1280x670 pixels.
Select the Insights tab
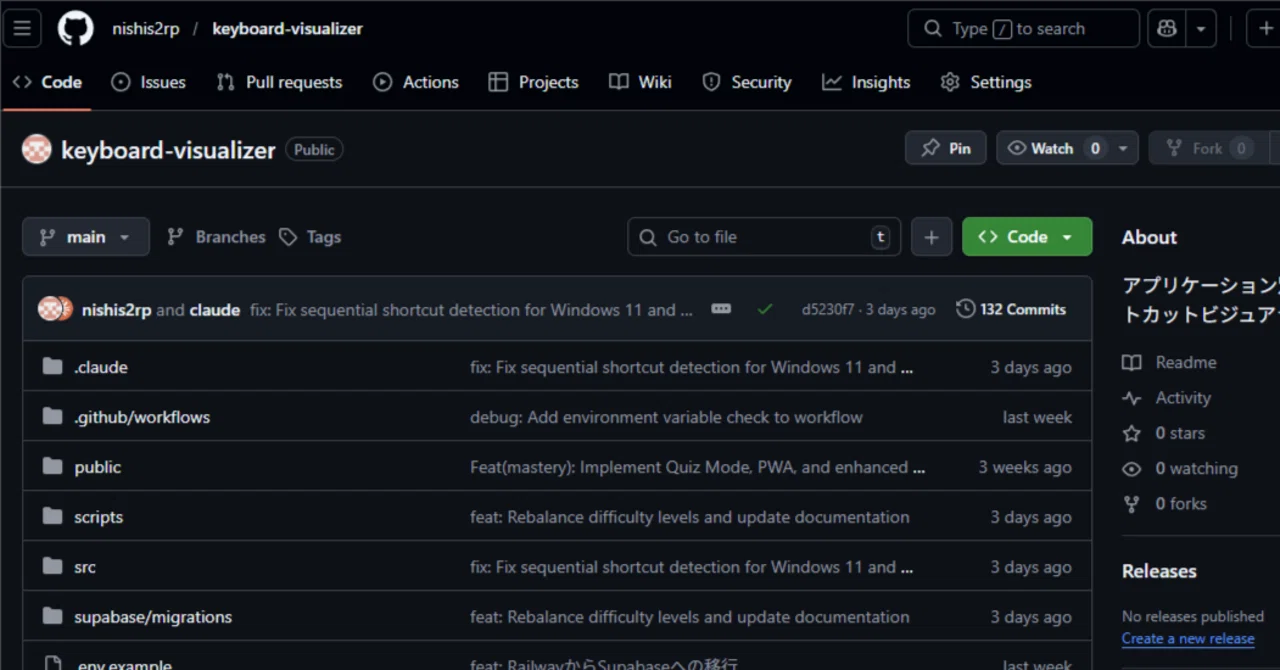[x=866, y=82]
